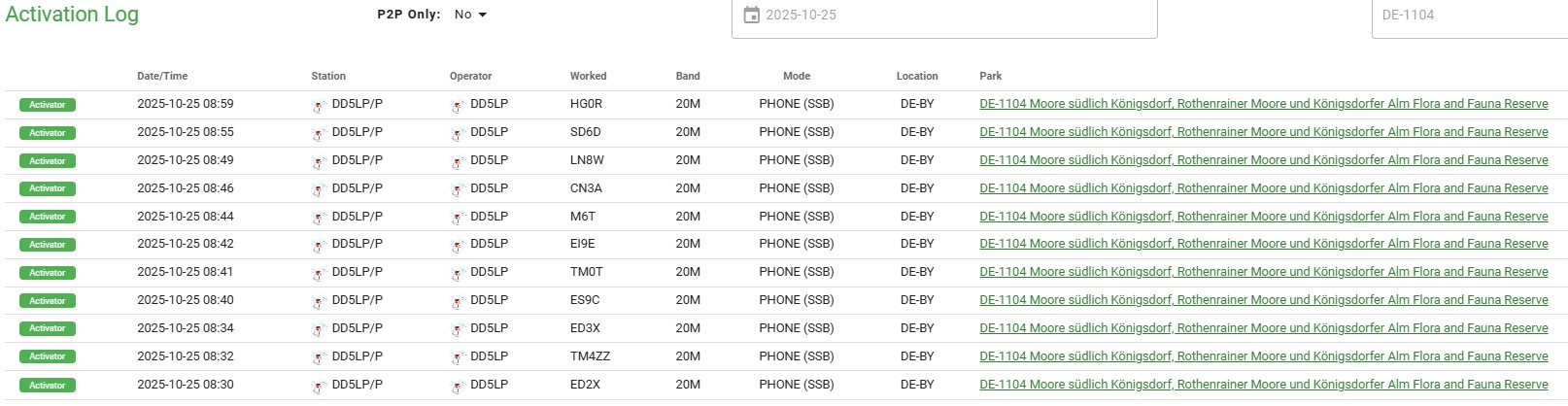Click operator flag icon in 08:55 row

[457, 134]
